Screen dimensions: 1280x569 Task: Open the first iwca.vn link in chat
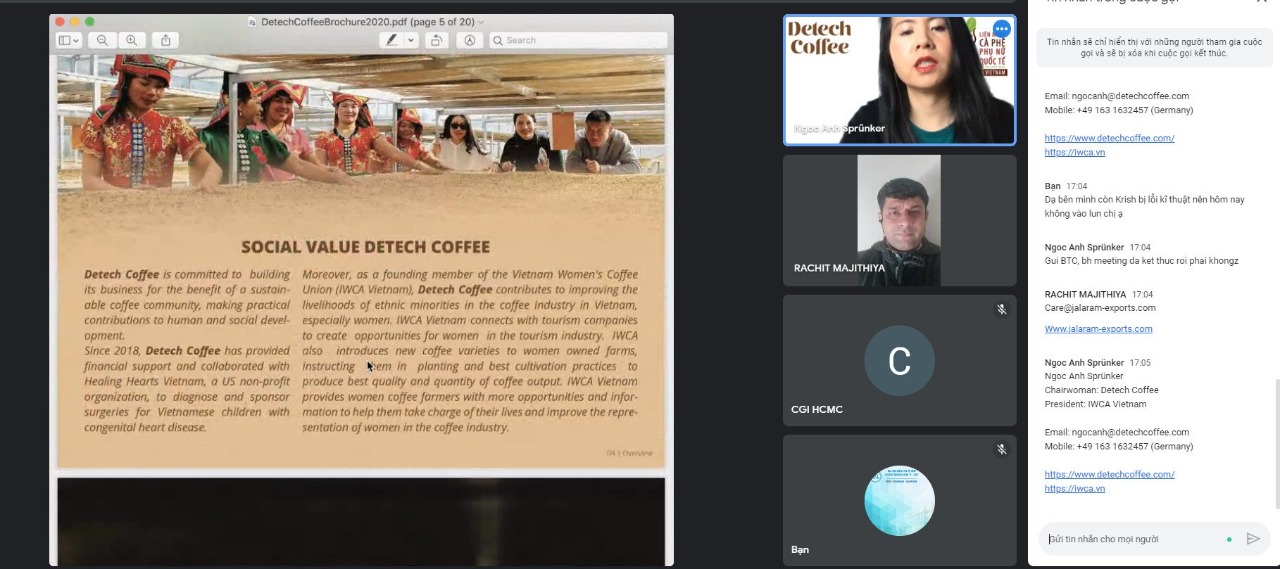(1074, 152)
